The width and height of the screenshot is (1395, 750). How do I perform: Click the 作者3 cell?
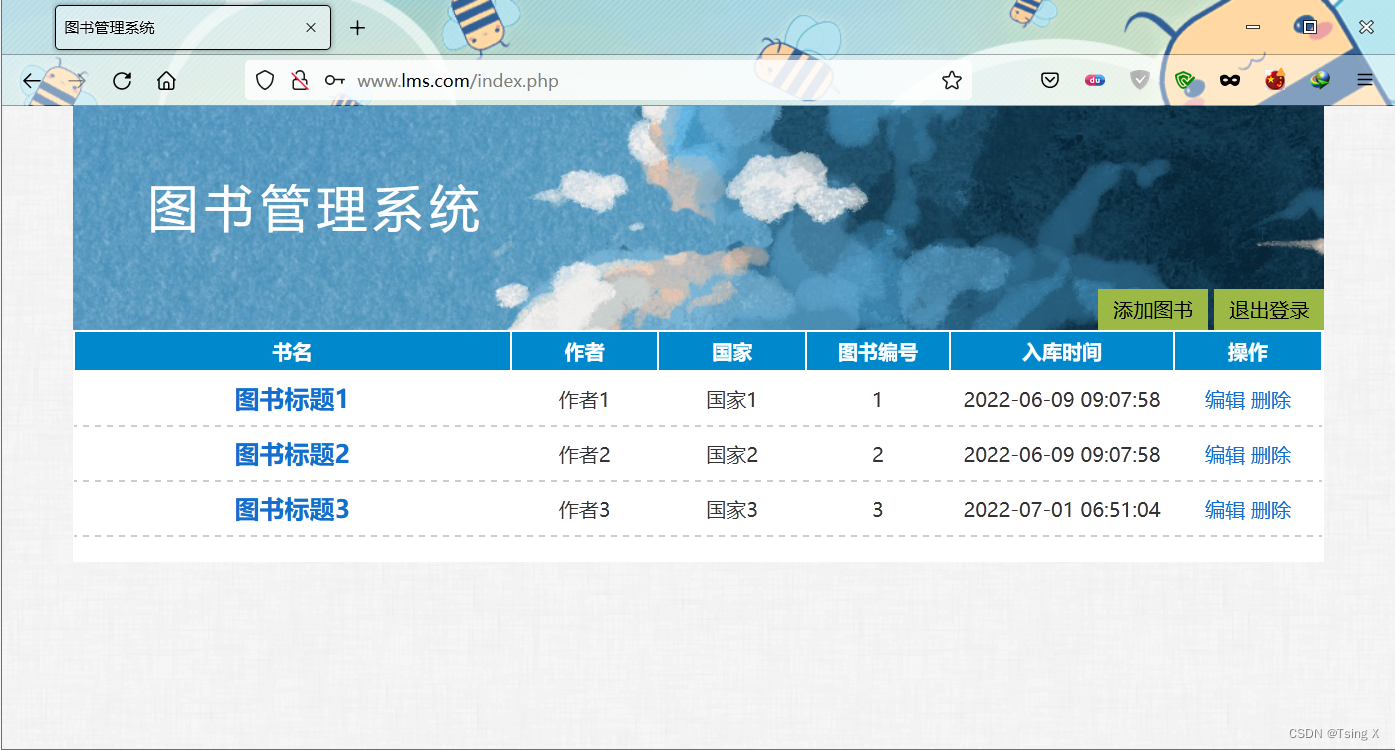tap(584, 510)
